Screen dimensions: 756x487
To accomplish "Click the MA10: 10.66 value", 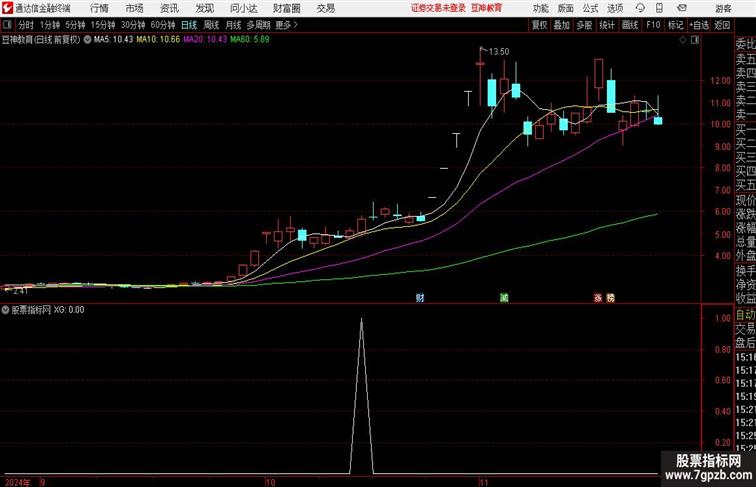I will click(x=158, y=40).
